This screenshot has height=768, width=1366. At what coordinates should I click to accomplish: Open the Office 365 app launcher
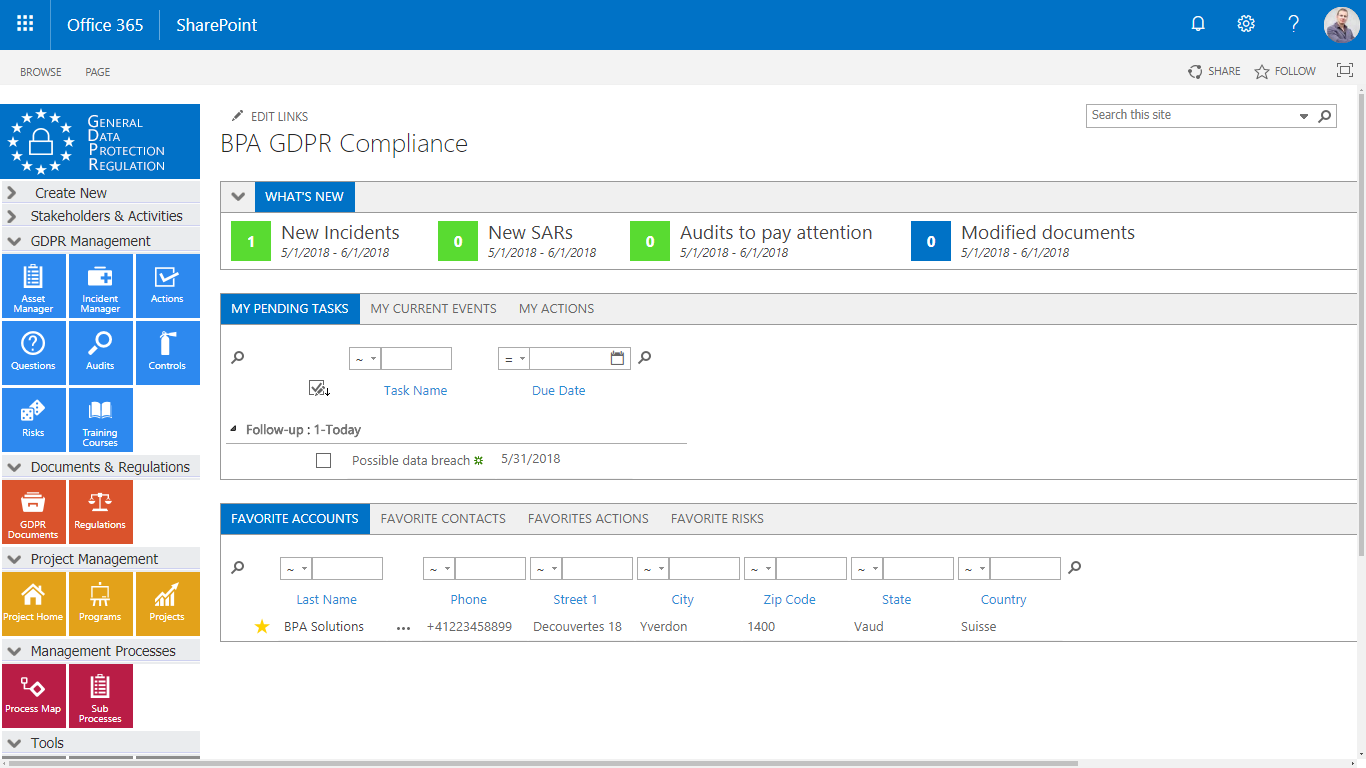(25, 25)
